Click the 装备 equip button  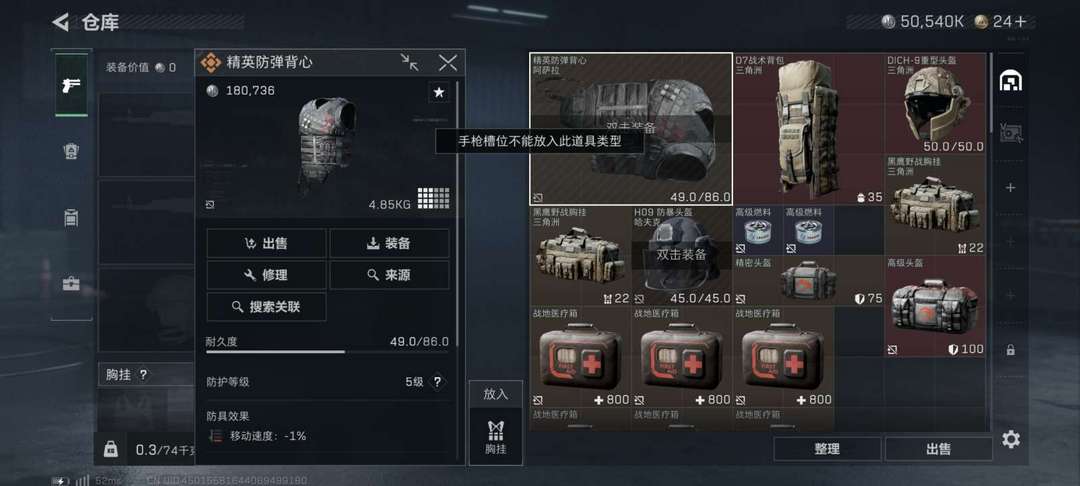pos(389,243)
